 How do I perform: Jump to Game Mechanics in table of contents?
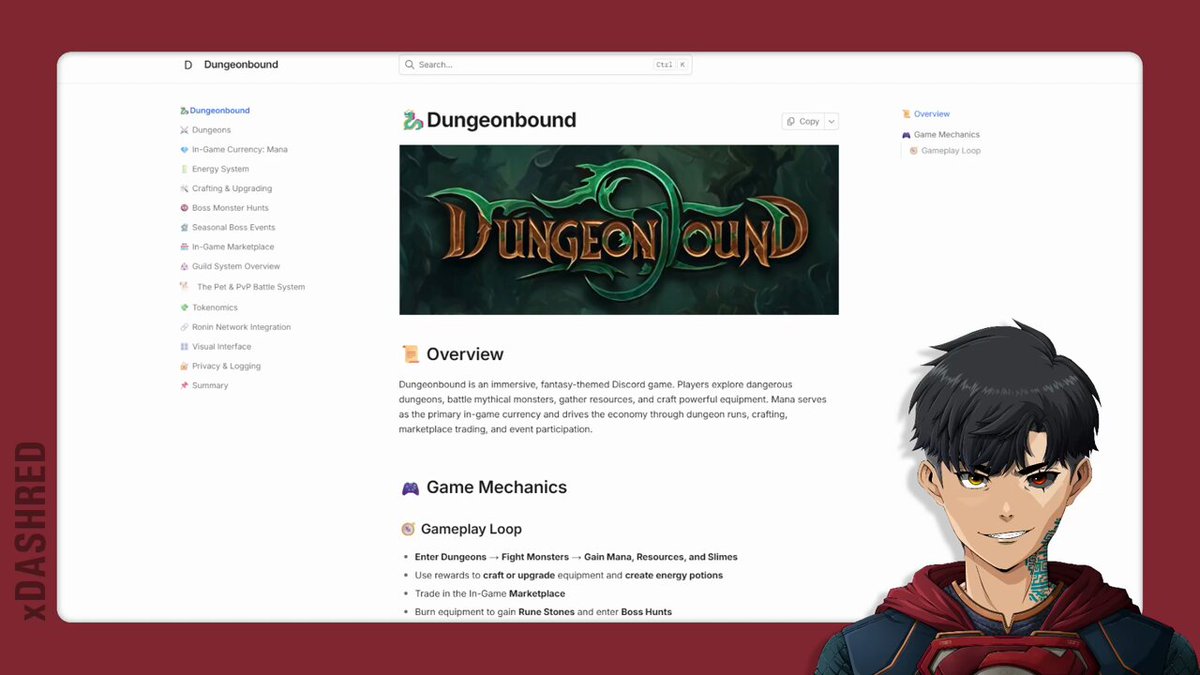click(947, 135)
